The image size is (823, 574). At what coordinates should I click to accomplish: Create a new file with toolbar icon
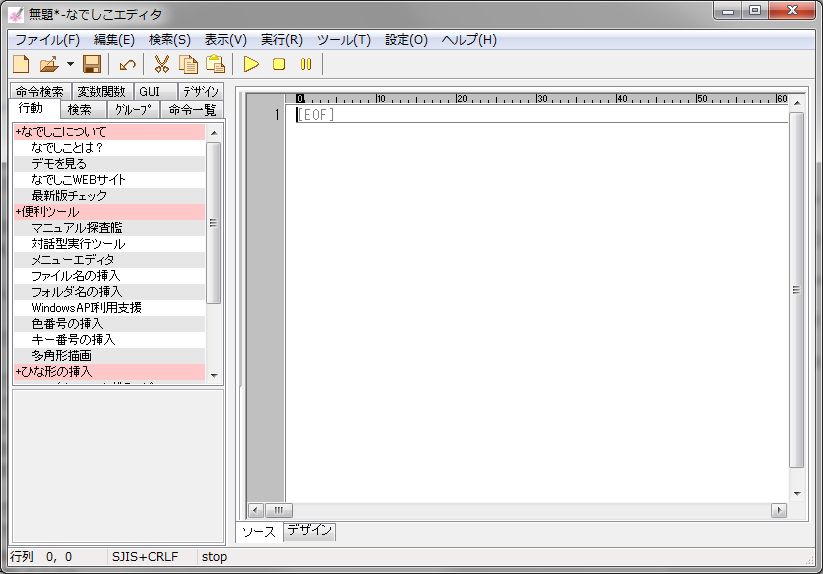[x=21, y=64]
